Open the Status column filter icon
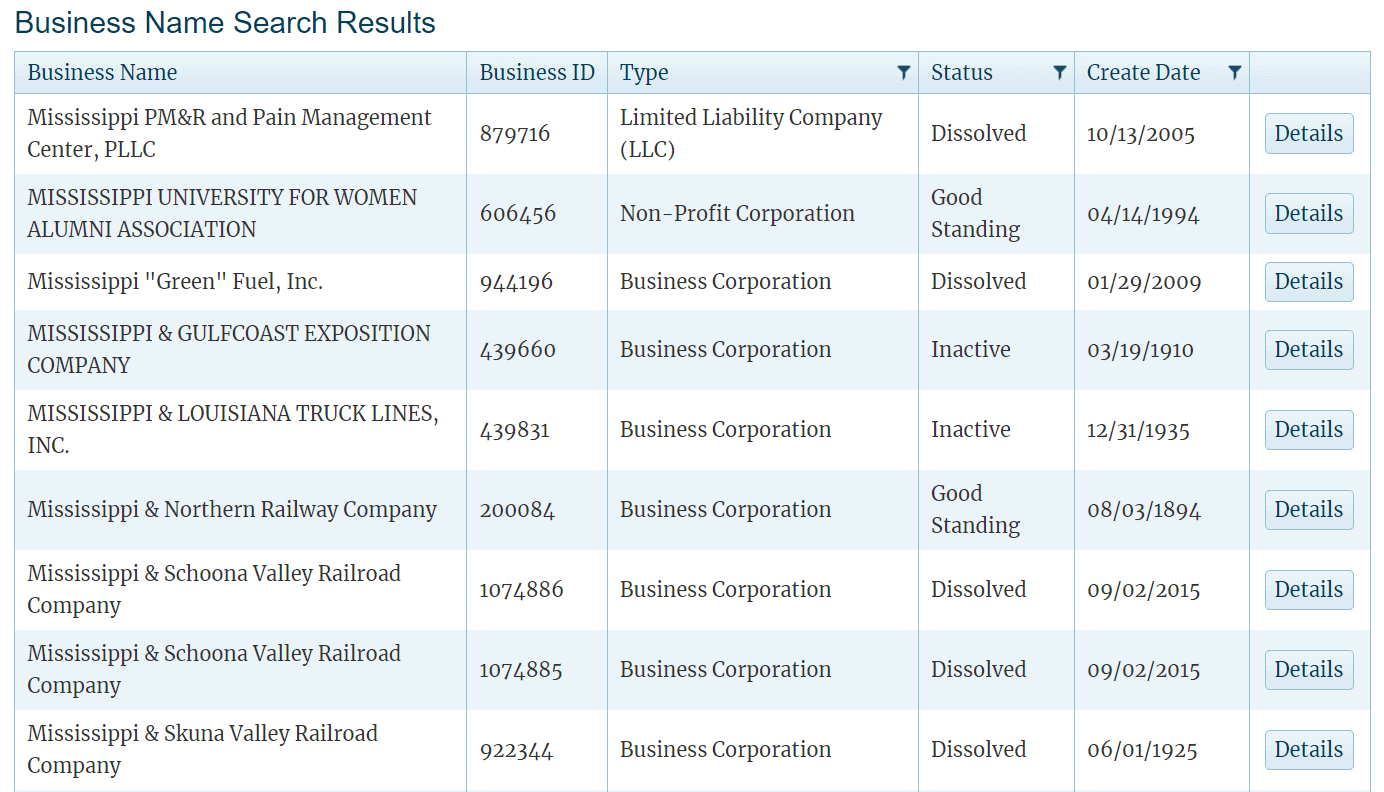The height and width of the screenshot is (792, 1384). tap(1059, 73)
